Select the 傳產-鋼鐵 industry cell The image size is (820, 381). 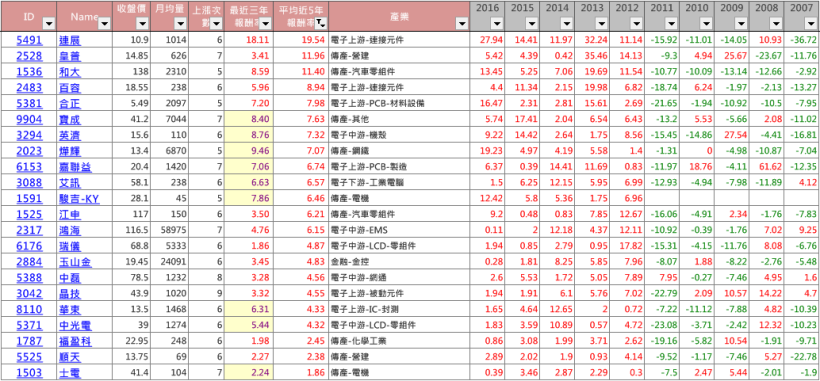(399, 151)
